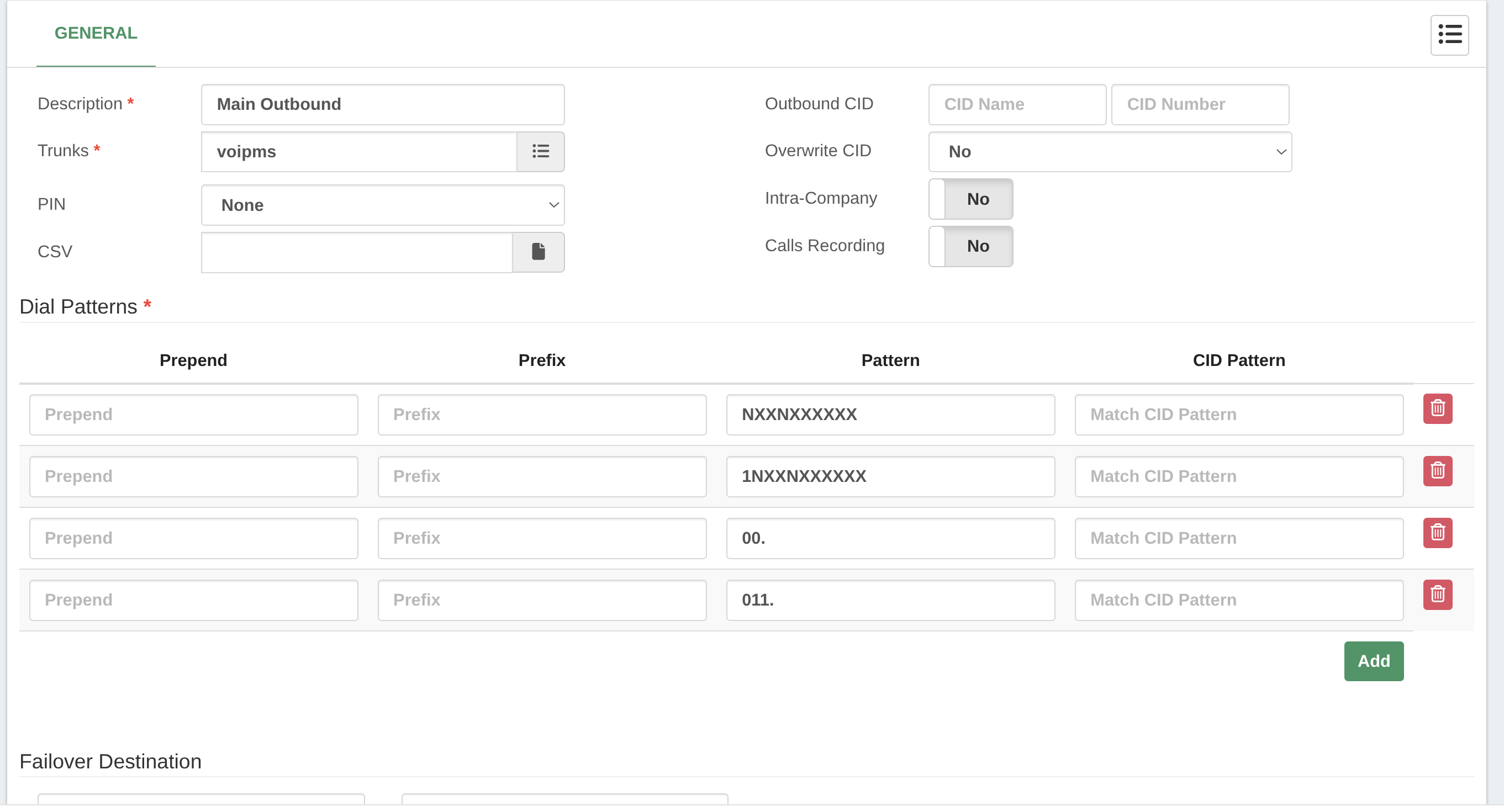Open the PIN dropdown

pos(382,205)
